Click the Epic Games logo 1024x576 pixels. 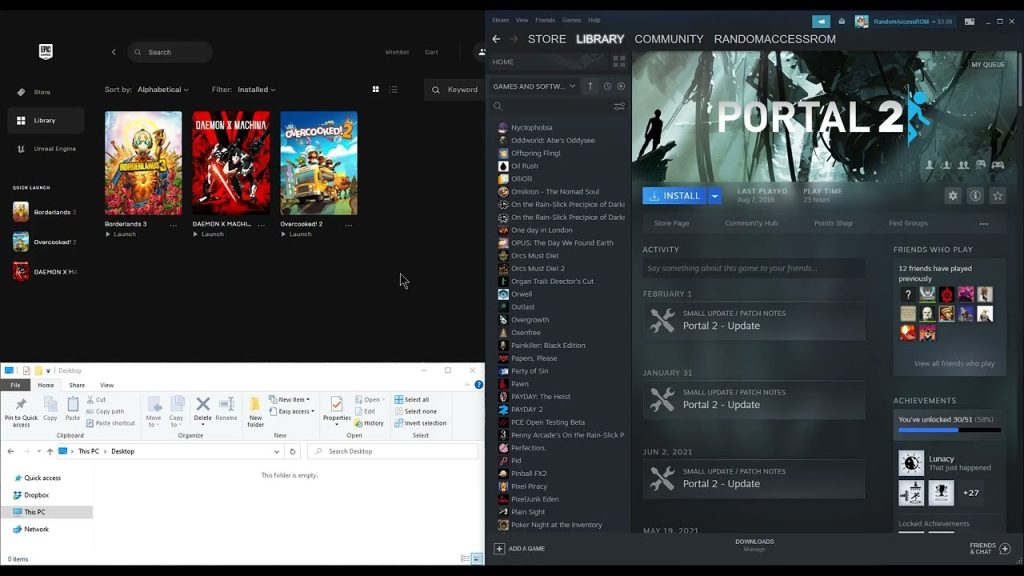click(x=46, y=52)
